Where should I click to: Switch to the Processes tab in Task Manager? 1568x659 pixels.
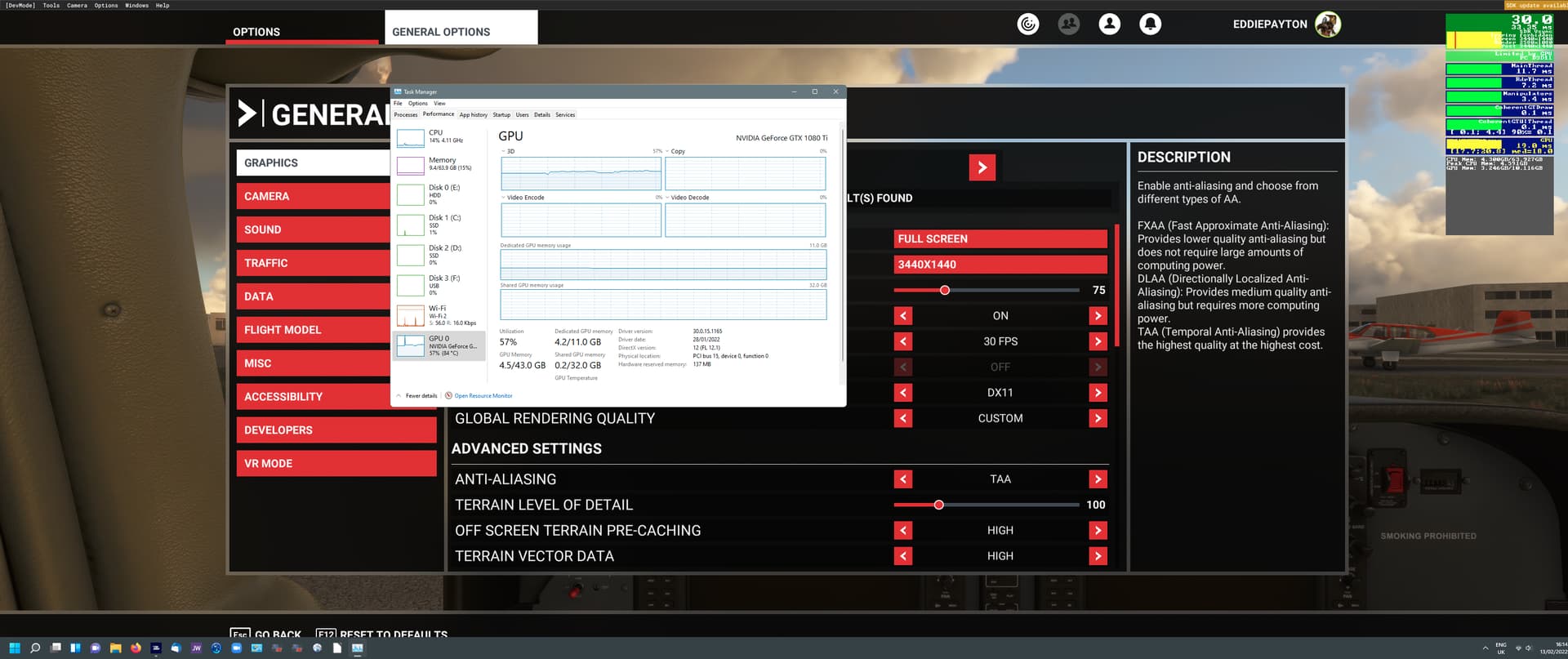406,115
